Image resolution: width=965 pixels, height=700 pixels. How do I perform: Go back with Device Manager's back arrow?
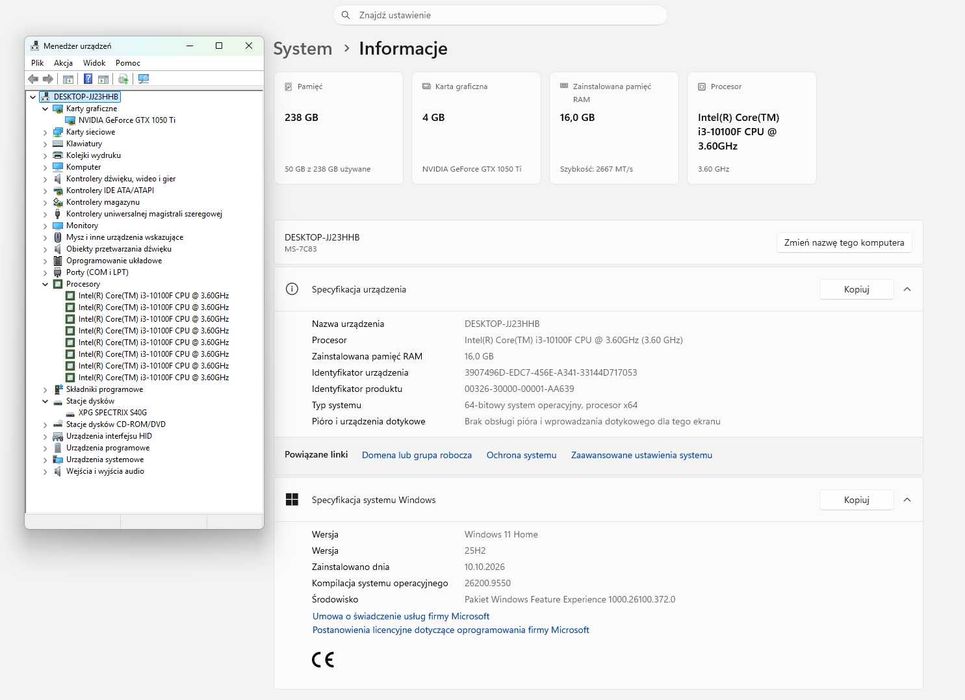(x=33, y=79)
